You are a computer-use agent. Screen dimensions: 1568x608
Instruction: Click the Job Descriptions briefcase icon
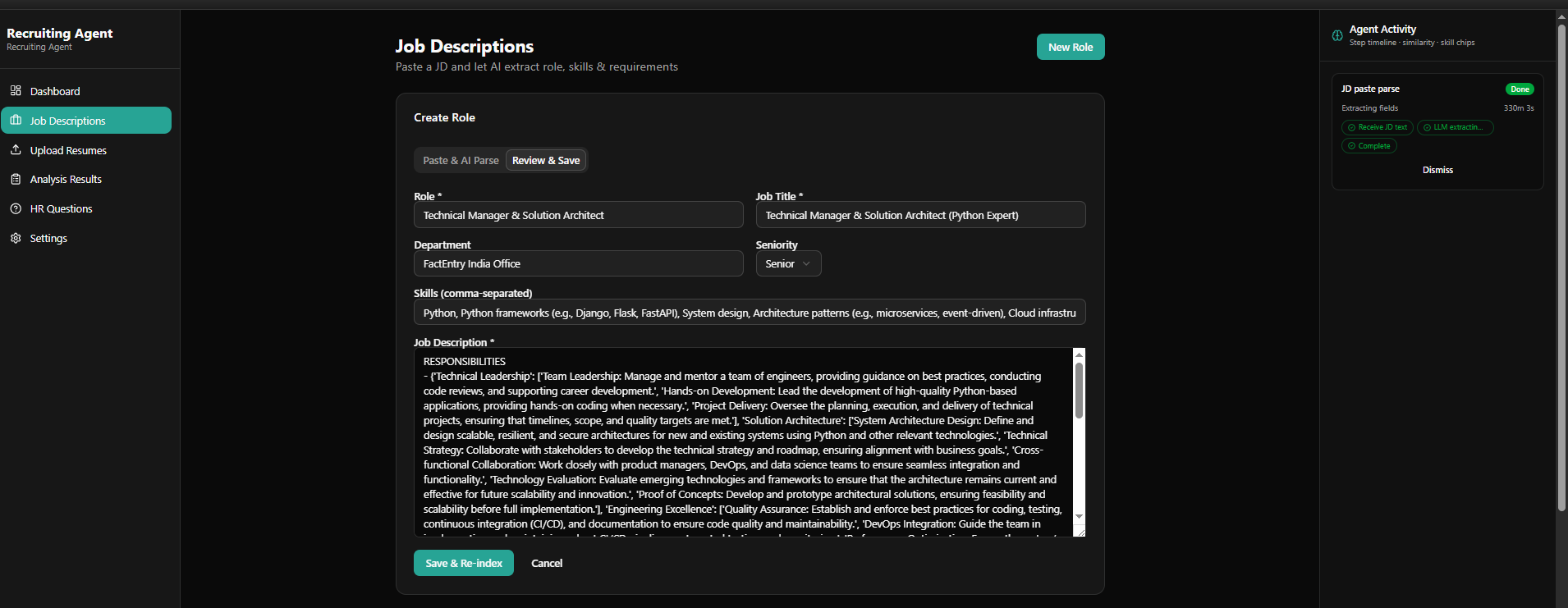pyautogui.click(x=16, y=120)
